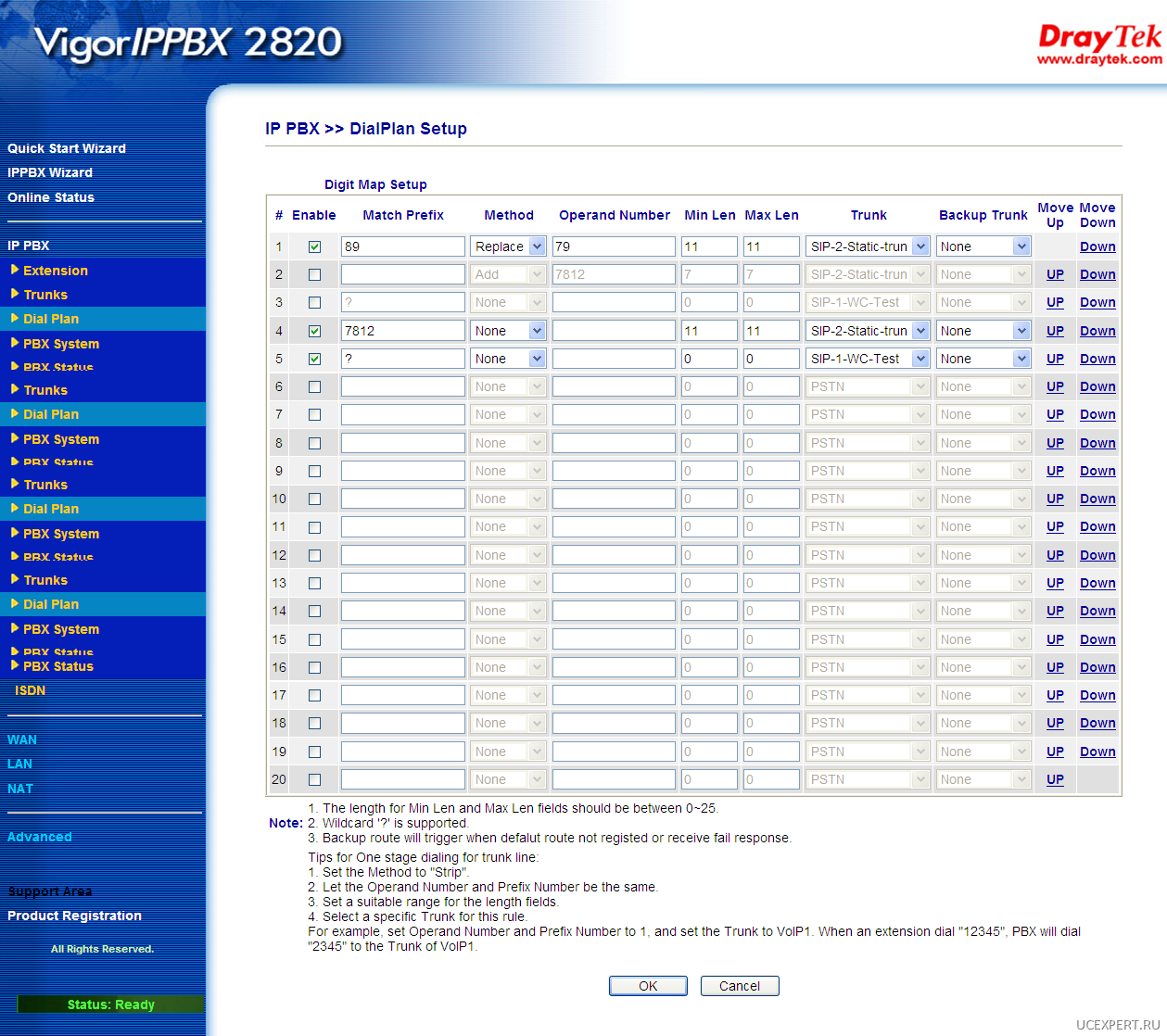
Task: Open the LAN menu
Action: point(19,764)
